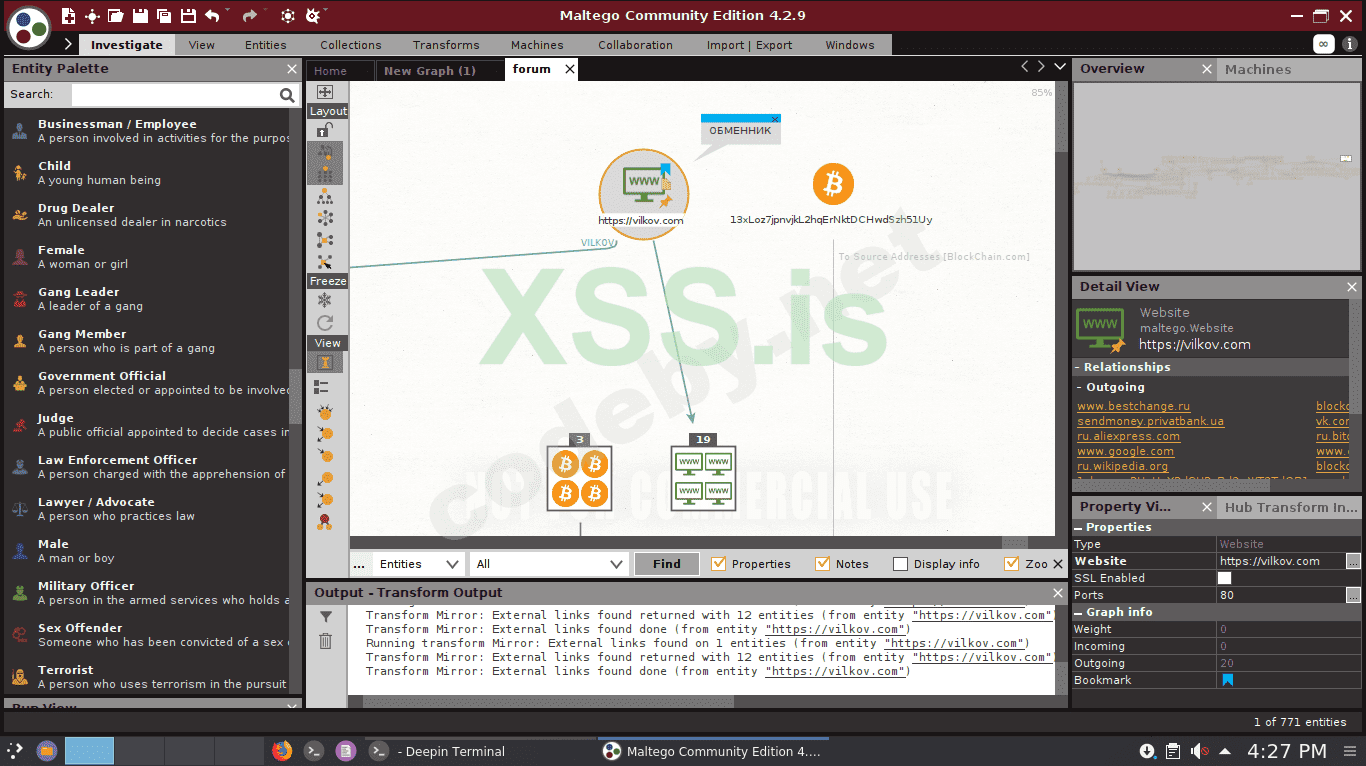Click the open folder icon in the toolbar

click(116, 16)
